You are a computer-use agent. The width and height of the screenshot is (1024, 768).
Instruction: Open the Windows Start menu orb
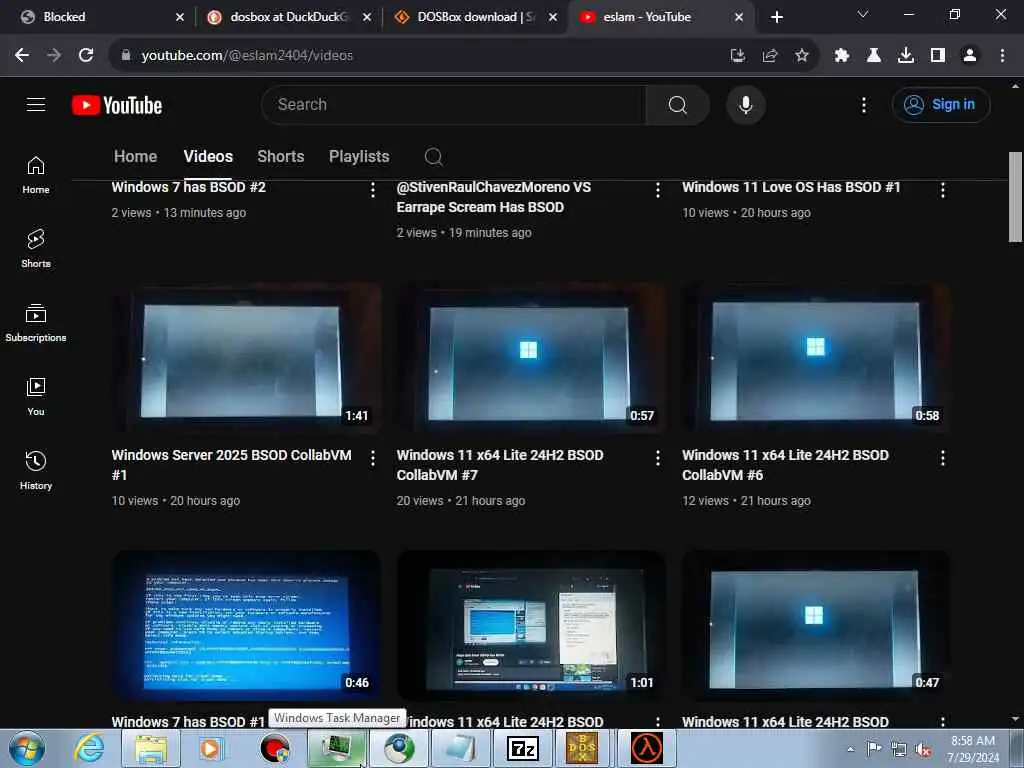point(27,748)
